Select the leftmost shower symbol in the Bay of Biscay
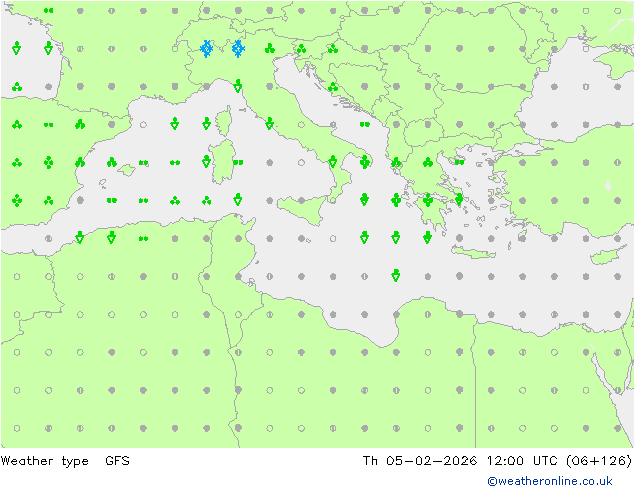Image resolution: width=634 pixels, height=490 pixels. (x=17, y=48)
